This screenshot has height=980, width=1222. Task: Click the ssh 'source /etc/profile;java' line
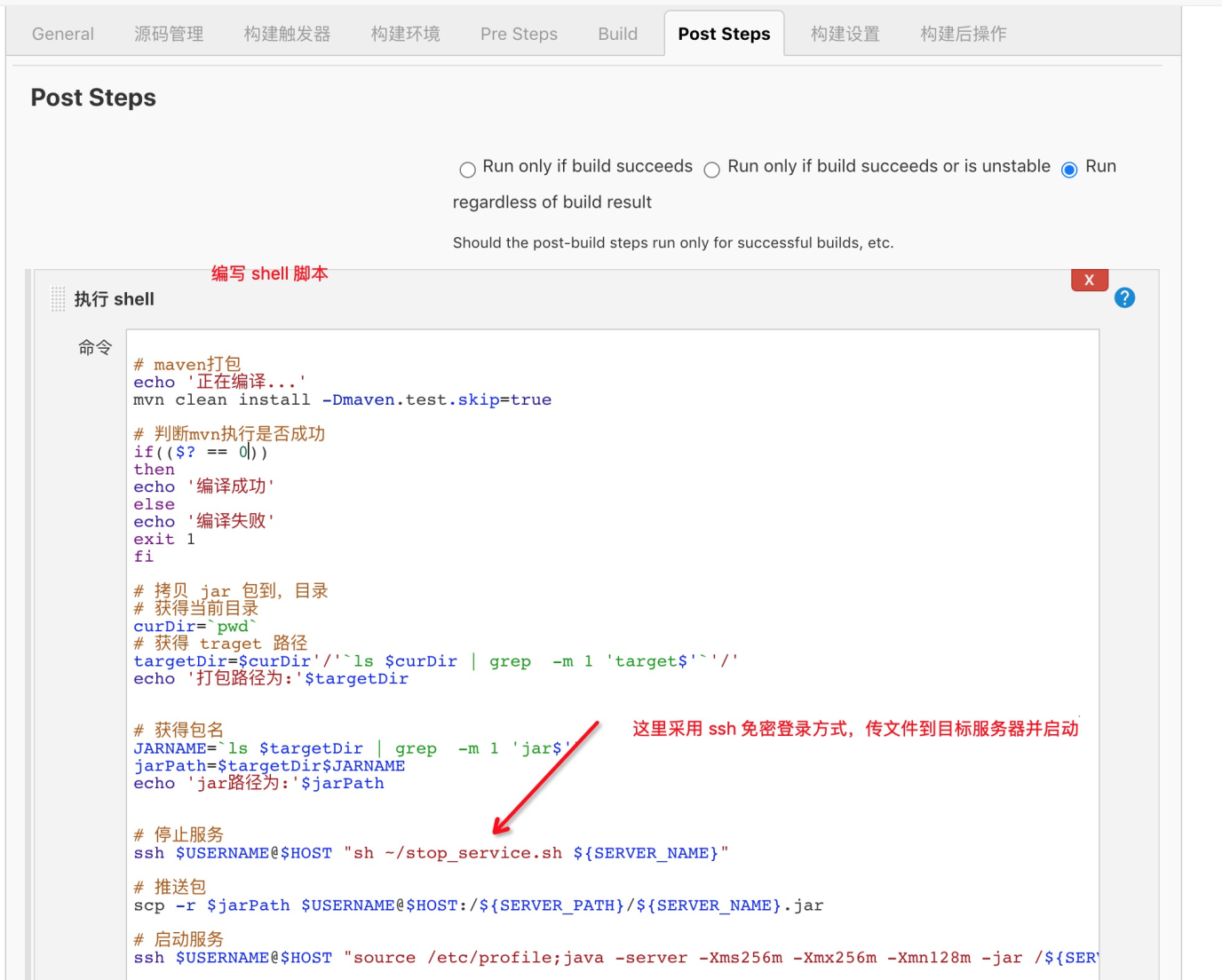pos(616,958)
